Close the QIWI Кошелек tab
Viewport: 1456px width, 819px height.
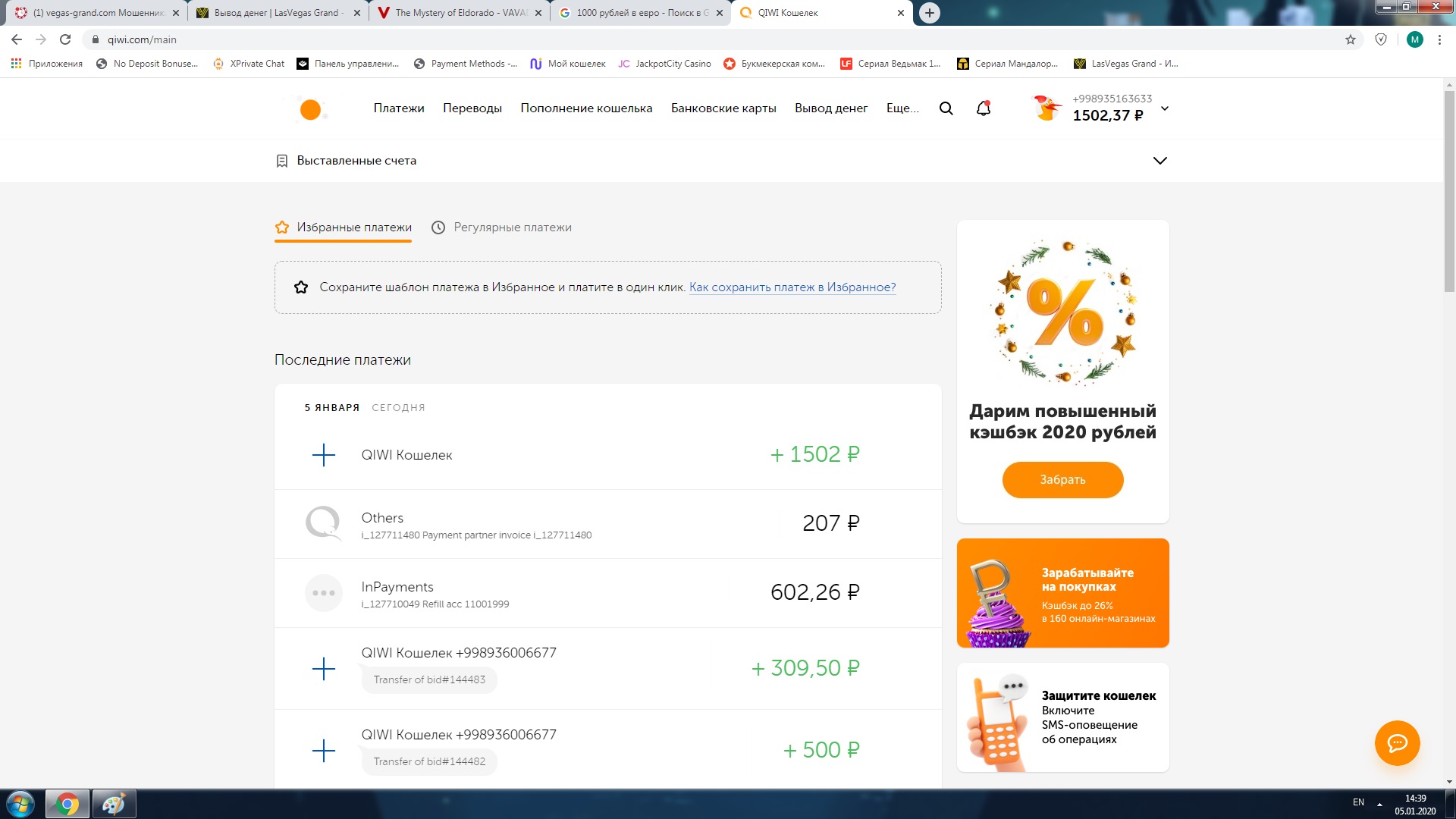tap(901, 13)
